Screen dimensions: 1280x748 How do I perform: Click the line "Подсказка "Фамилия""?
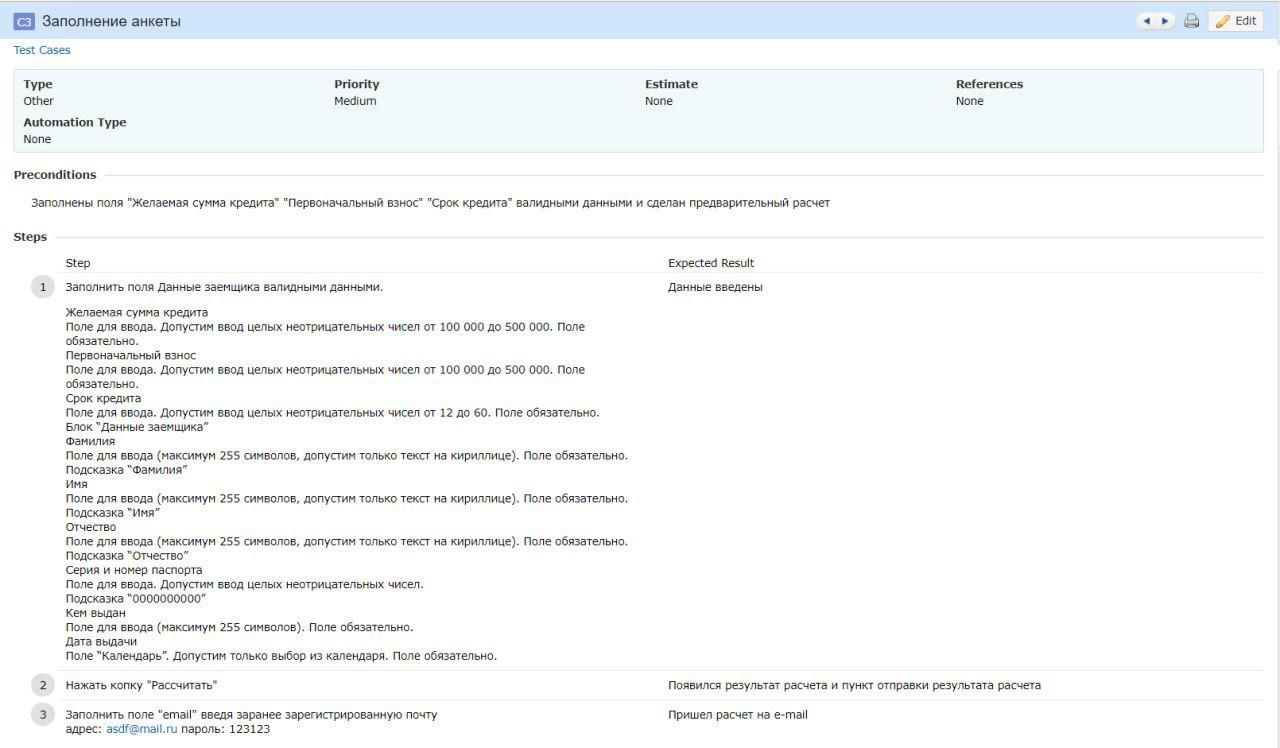(126, 470)
